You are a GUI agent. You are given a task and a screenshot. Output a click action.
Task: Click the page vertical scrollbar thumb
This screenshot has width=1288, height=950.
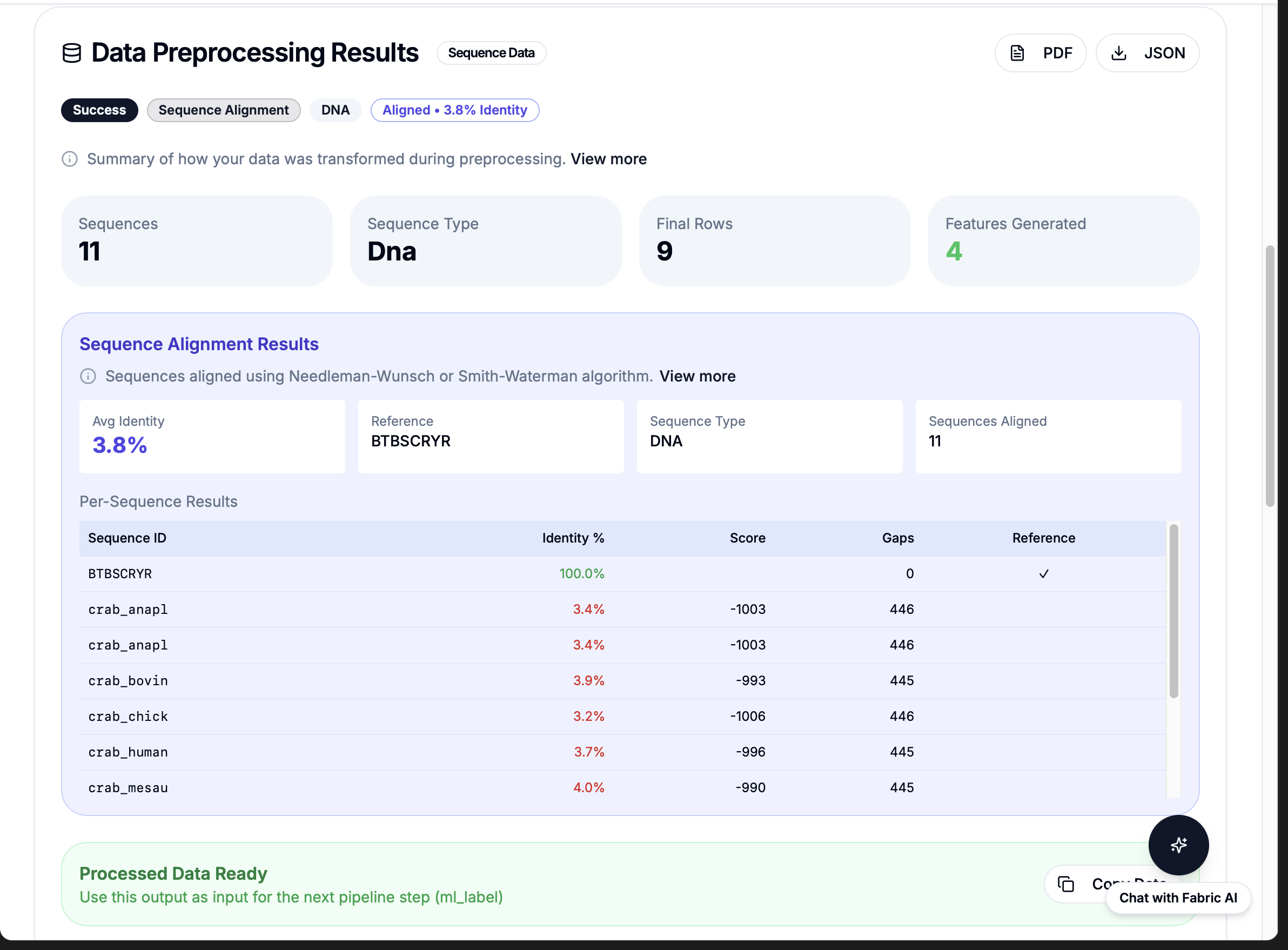click(x=1270, y=376)
